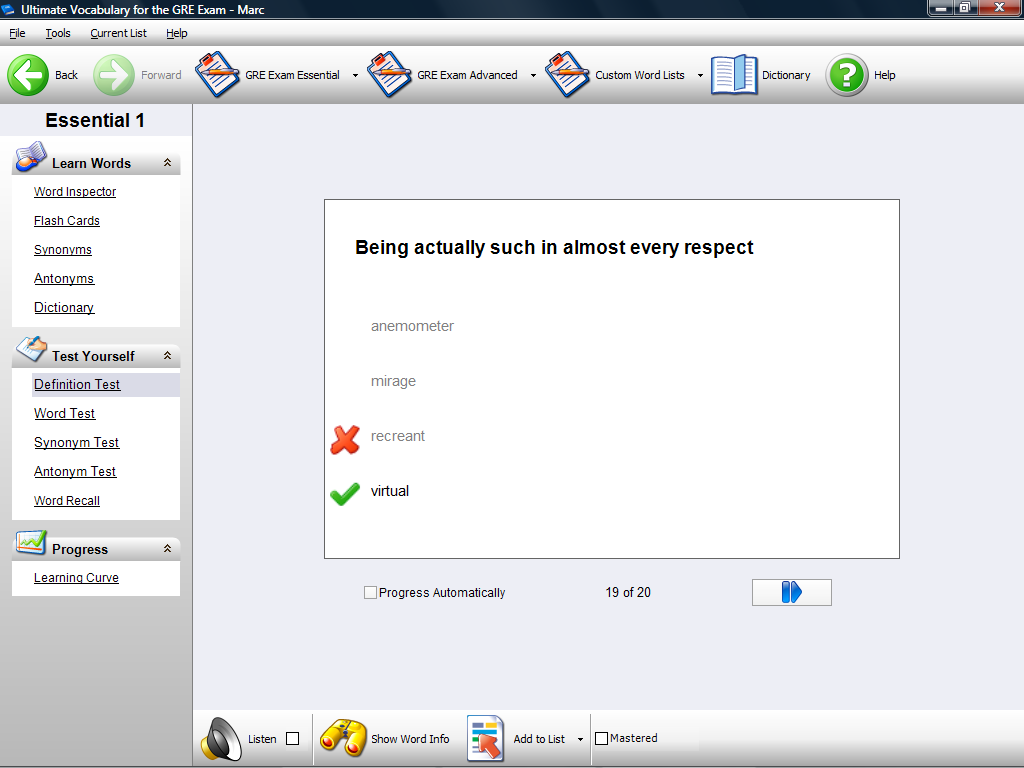Click the red X next to recreant
The height and width of the screenshot is (768, 1024).
(345, 439)
